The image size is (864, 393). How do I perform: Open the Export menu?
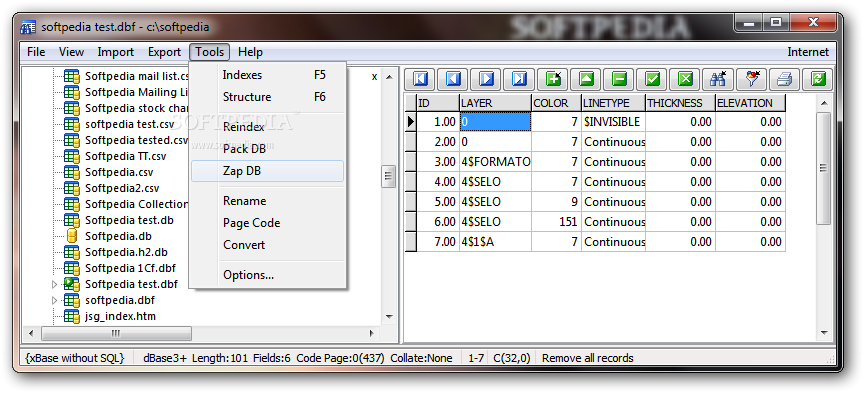[164, 52]
